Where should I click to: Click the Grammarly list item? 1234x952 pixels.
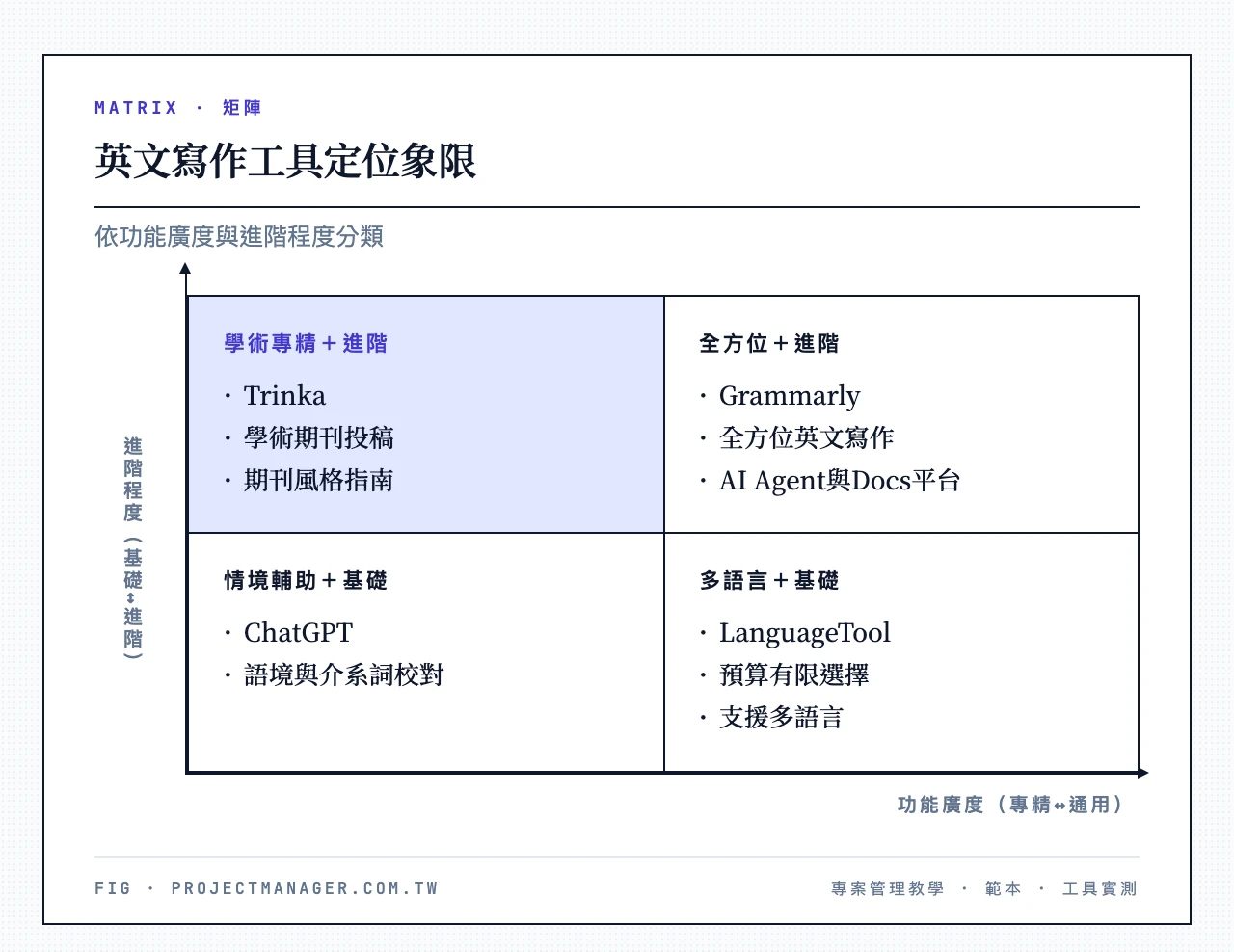(x=790, y=396)
